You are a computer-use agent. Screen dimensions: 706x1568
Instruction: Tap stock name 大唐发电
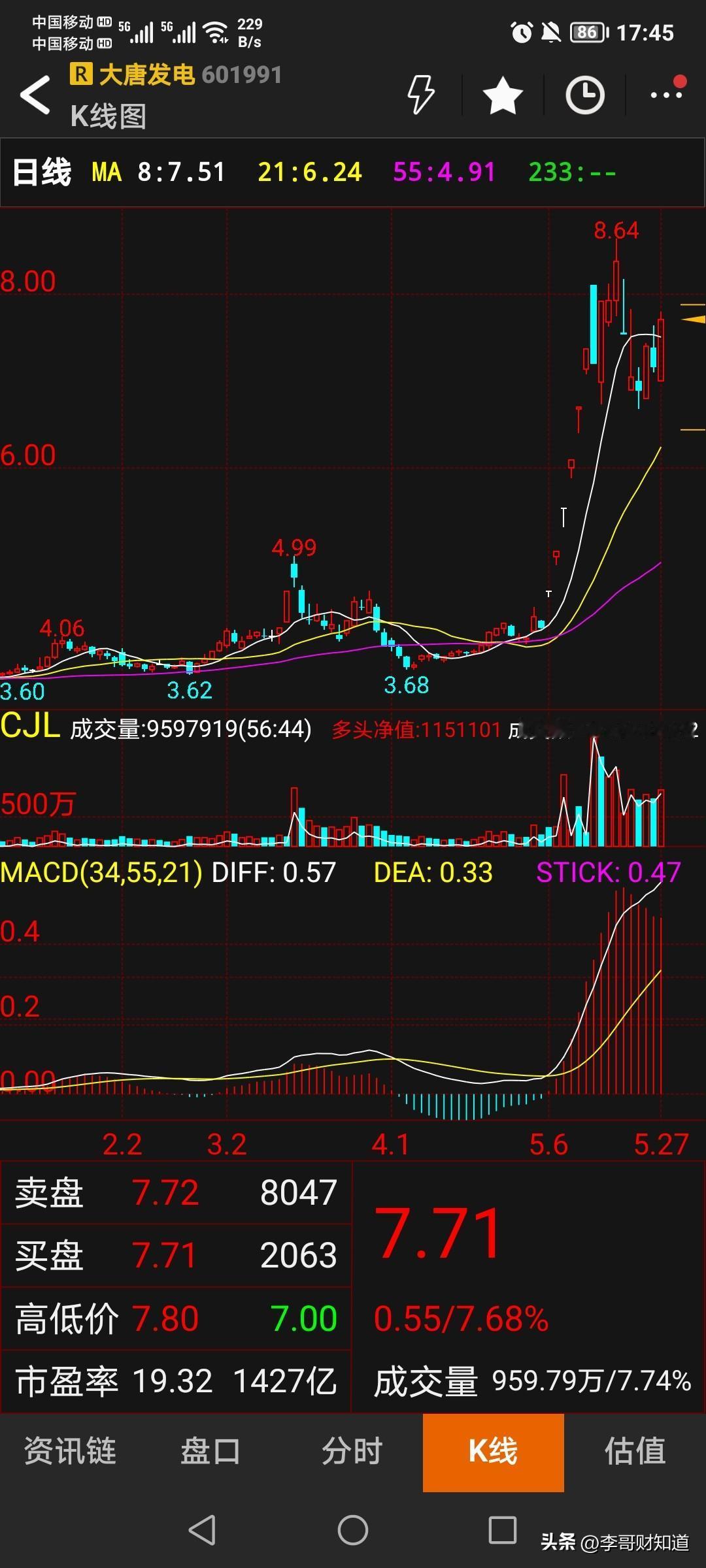pyautogui.click(x=147, y=74)
